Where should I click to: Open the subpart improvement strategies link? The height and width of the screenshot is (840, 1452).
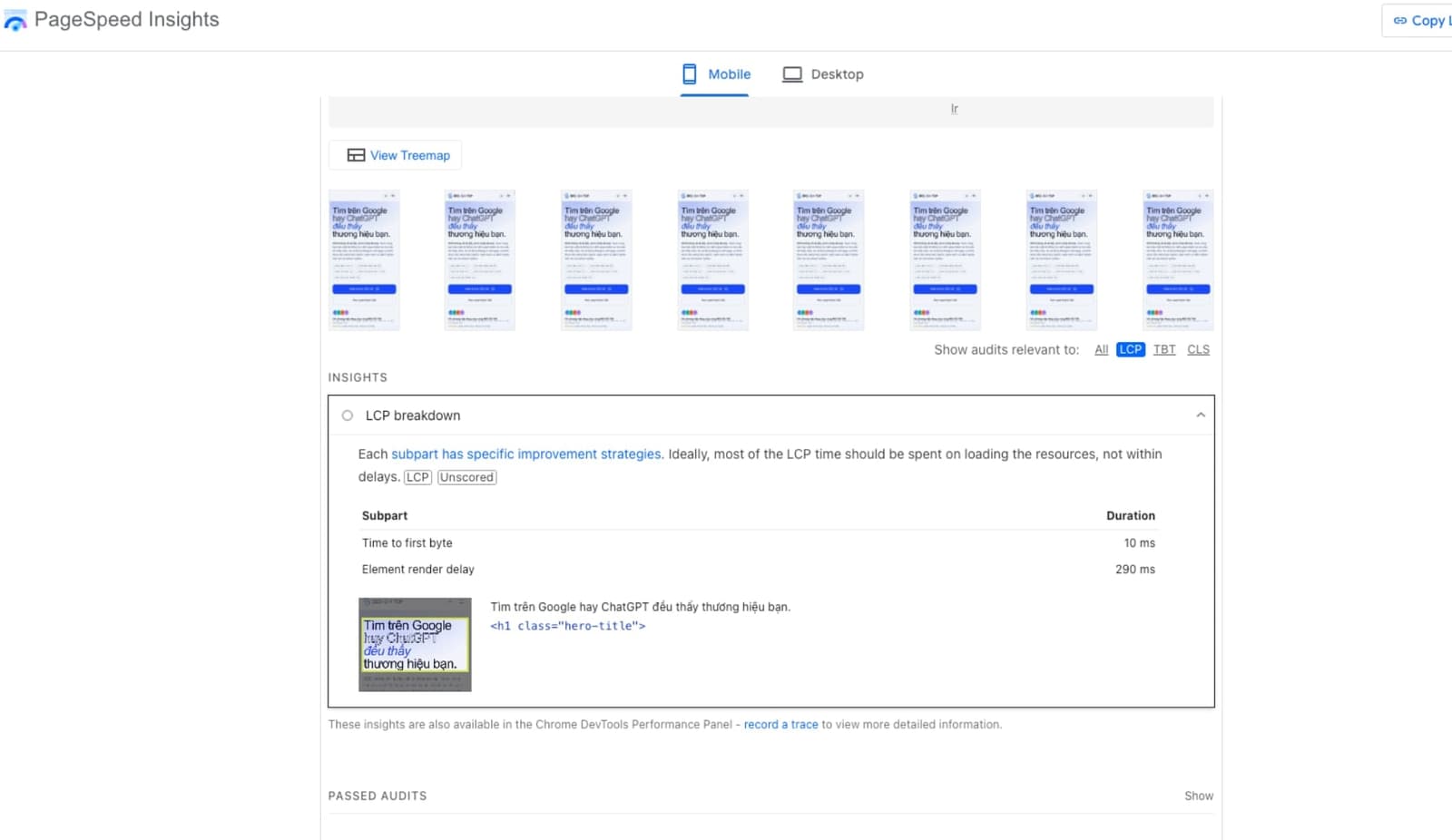526,454
